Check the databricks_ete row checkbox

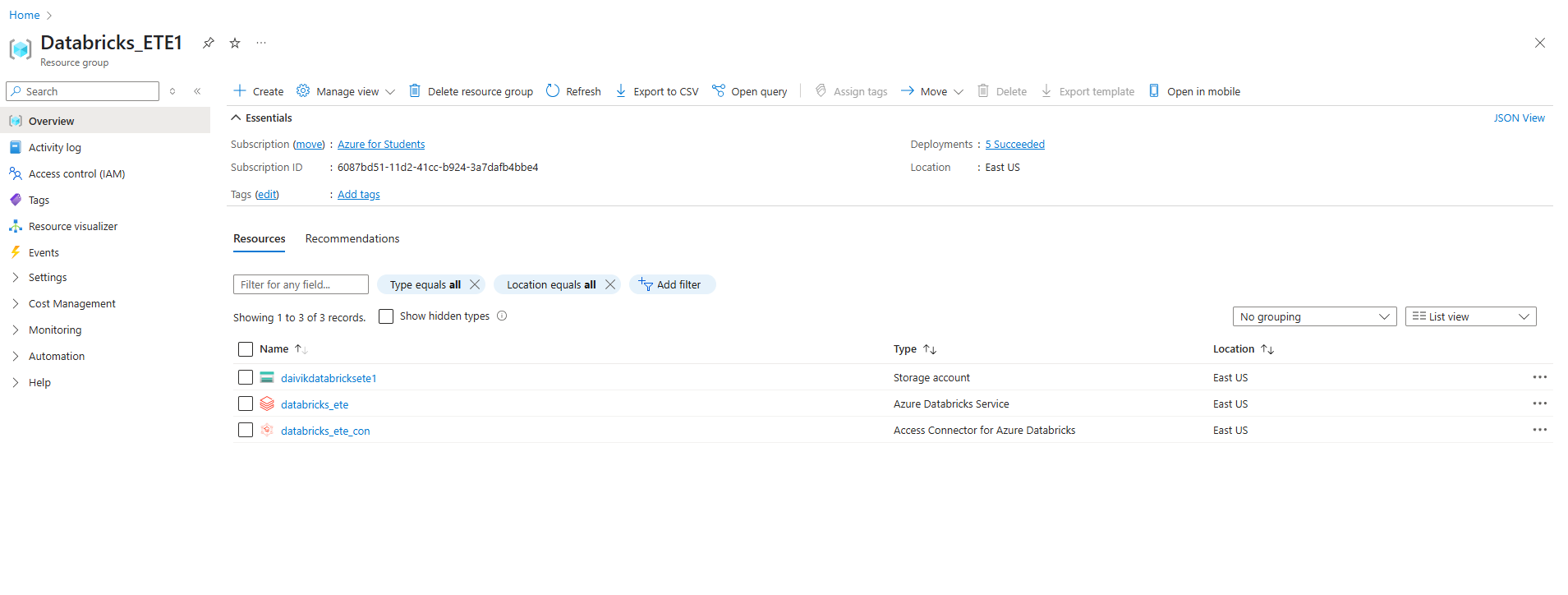tap(246, 404)
